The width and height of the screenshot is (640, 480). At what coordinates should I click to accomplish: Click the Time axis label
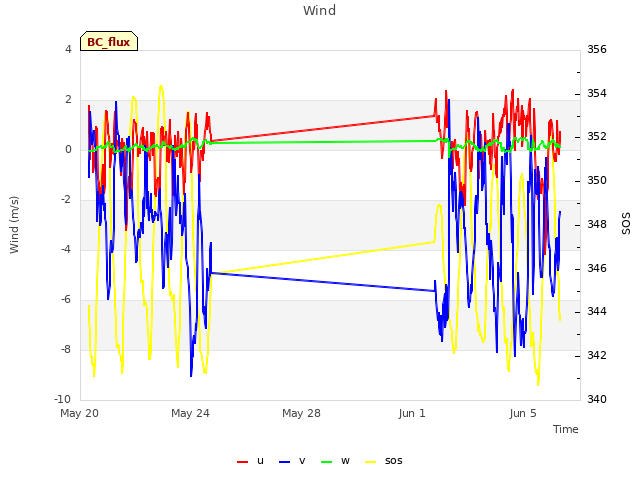566,429
